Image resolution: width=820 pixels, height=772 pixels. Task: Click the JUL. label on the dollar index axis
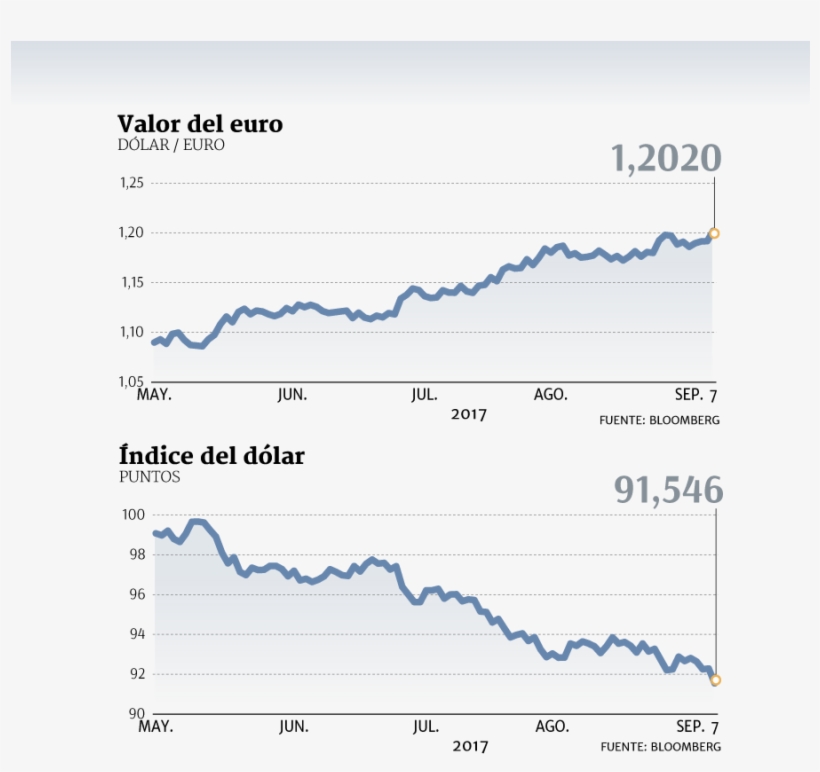click(x=425, y=726)
